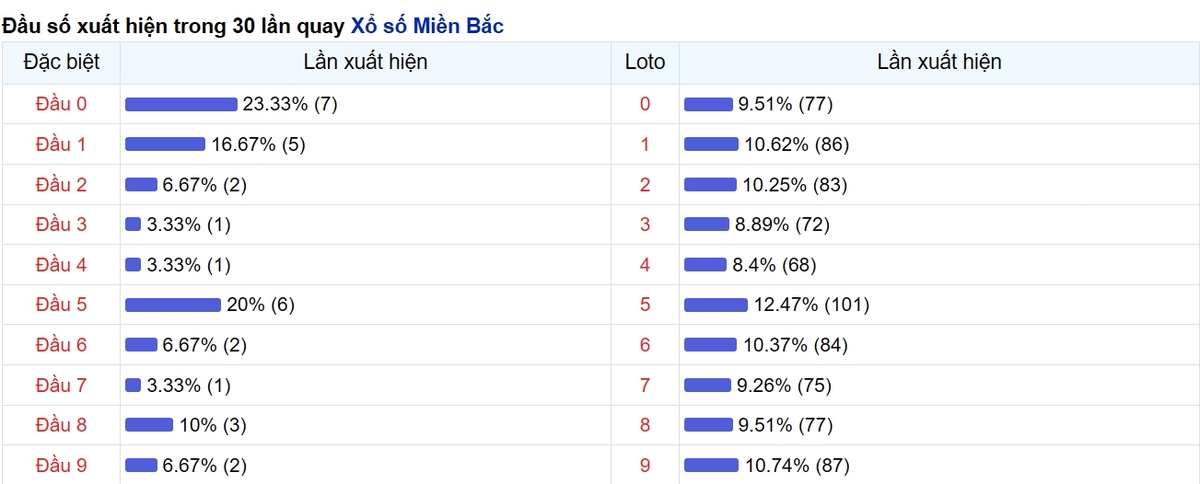Image resolution: width=1200 pixels, height=484 pixels.
Task: Click the 23.33% (7) progress bar
Action: (181, 104)
